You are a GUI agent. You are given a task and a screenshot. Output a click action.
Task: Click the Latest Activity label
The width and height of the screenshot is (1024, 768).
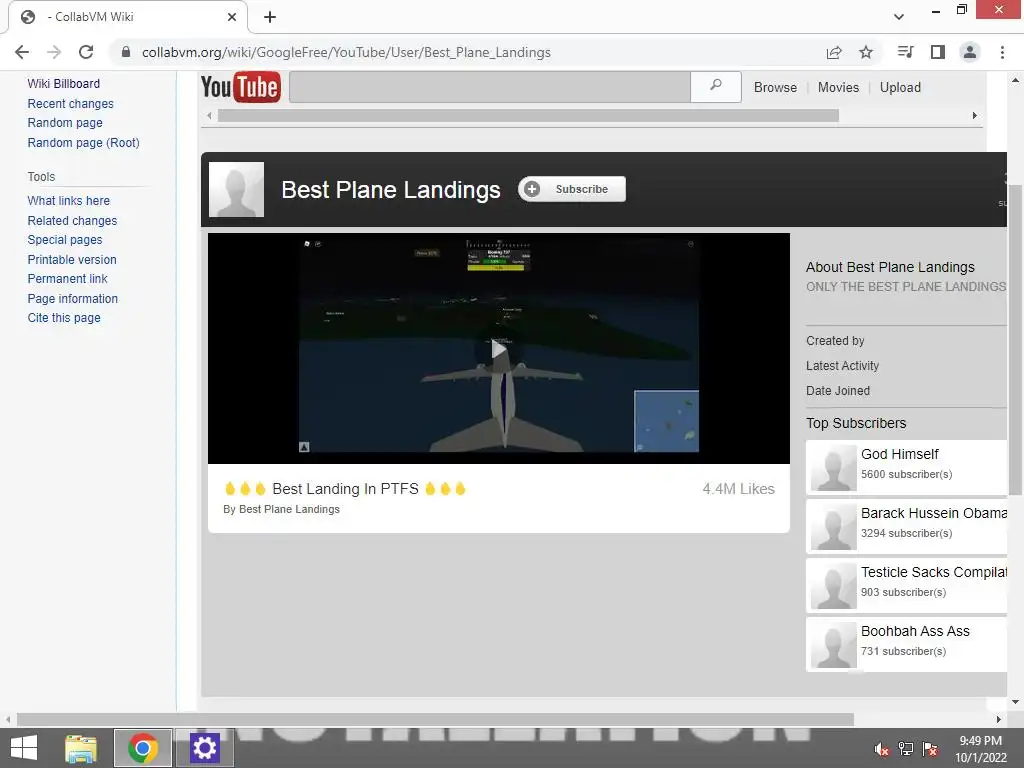(842, 366)
